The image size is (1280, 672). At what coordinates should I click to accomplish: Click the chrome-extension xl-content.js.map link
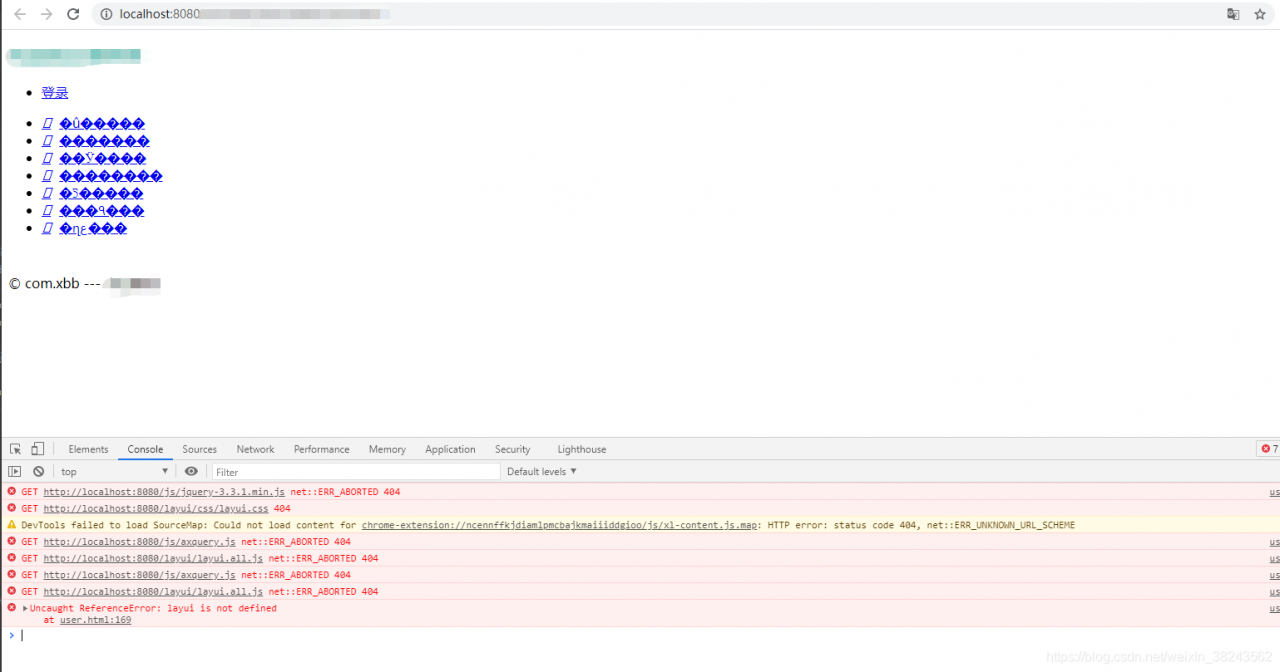[x=561, y=525]
